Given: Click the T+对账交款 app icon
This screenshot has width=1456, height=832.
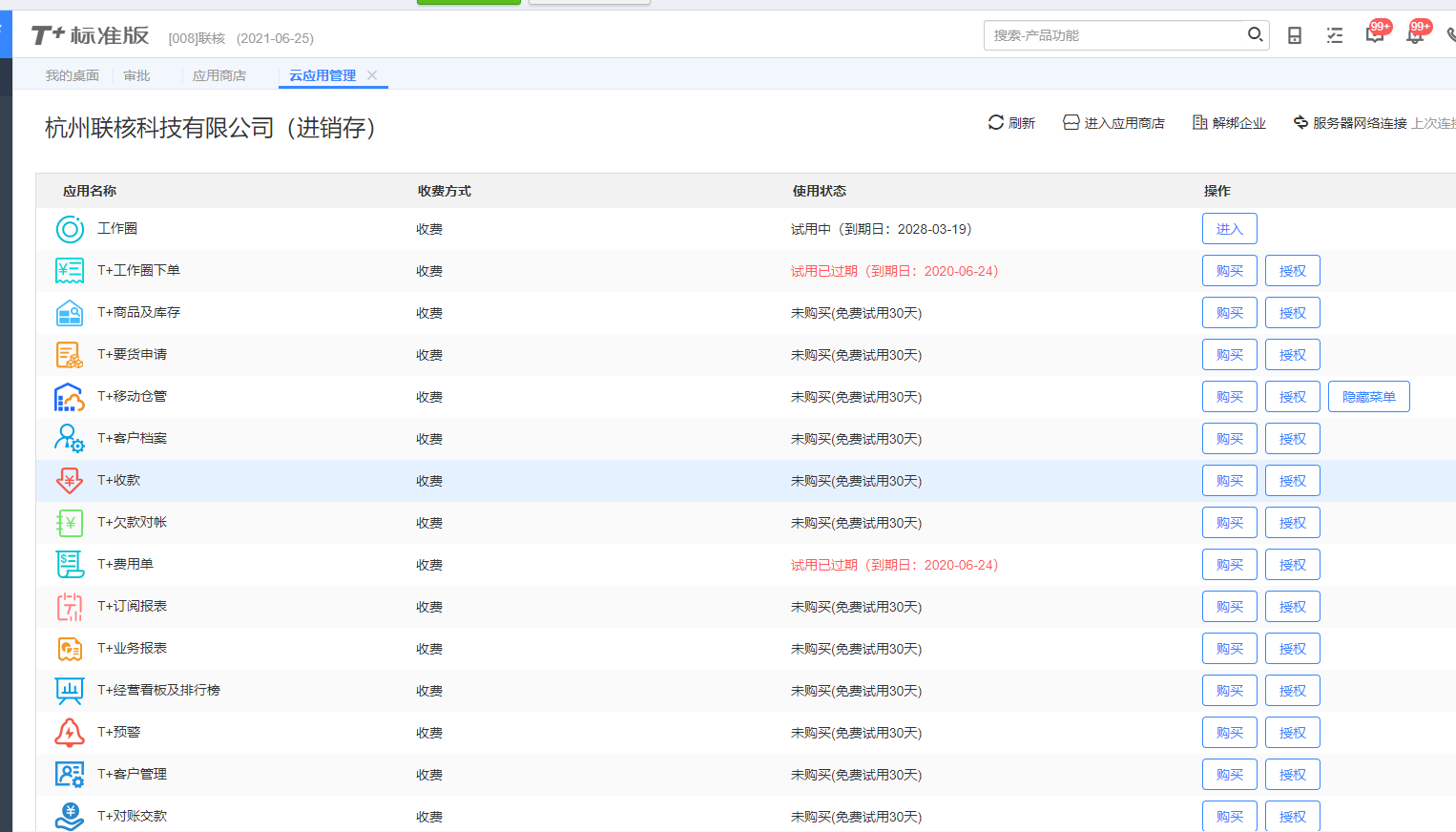Looking at the screenshot, I should [70, 817].
